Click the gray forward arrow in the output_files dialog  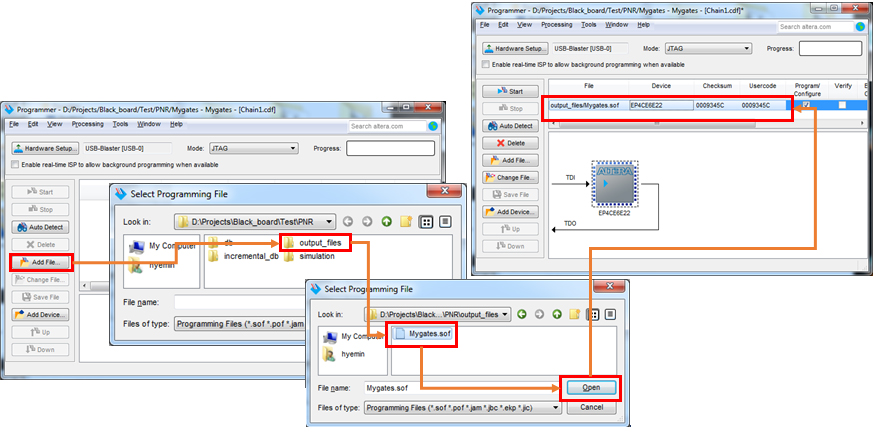(539, 314)
